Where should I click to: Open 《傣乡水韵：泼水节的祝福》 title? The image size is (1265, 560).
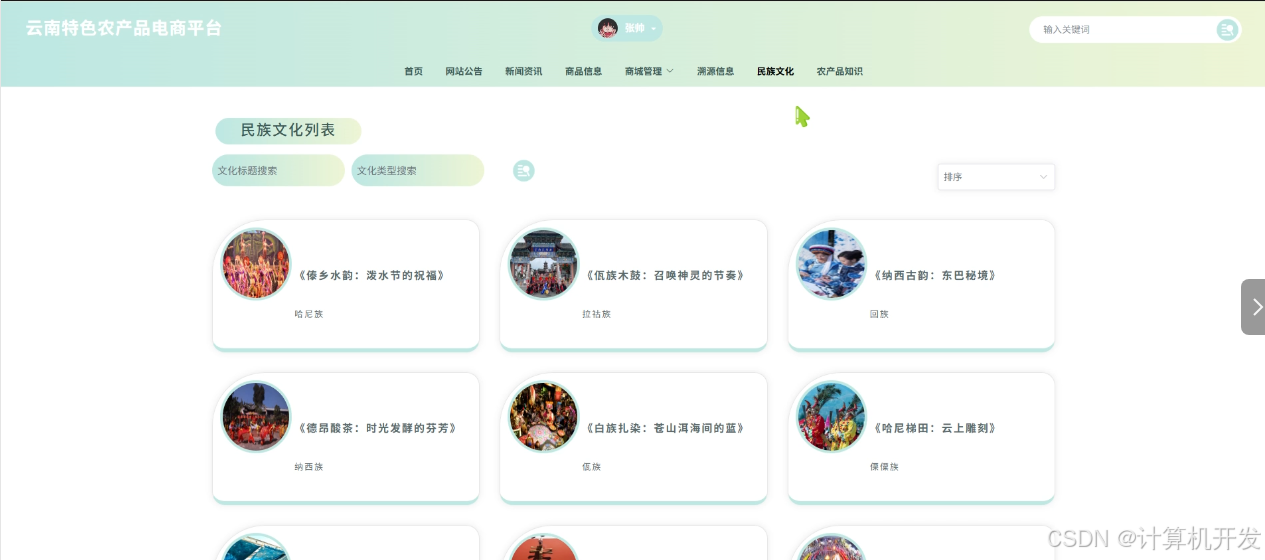[x=372, y=275]
